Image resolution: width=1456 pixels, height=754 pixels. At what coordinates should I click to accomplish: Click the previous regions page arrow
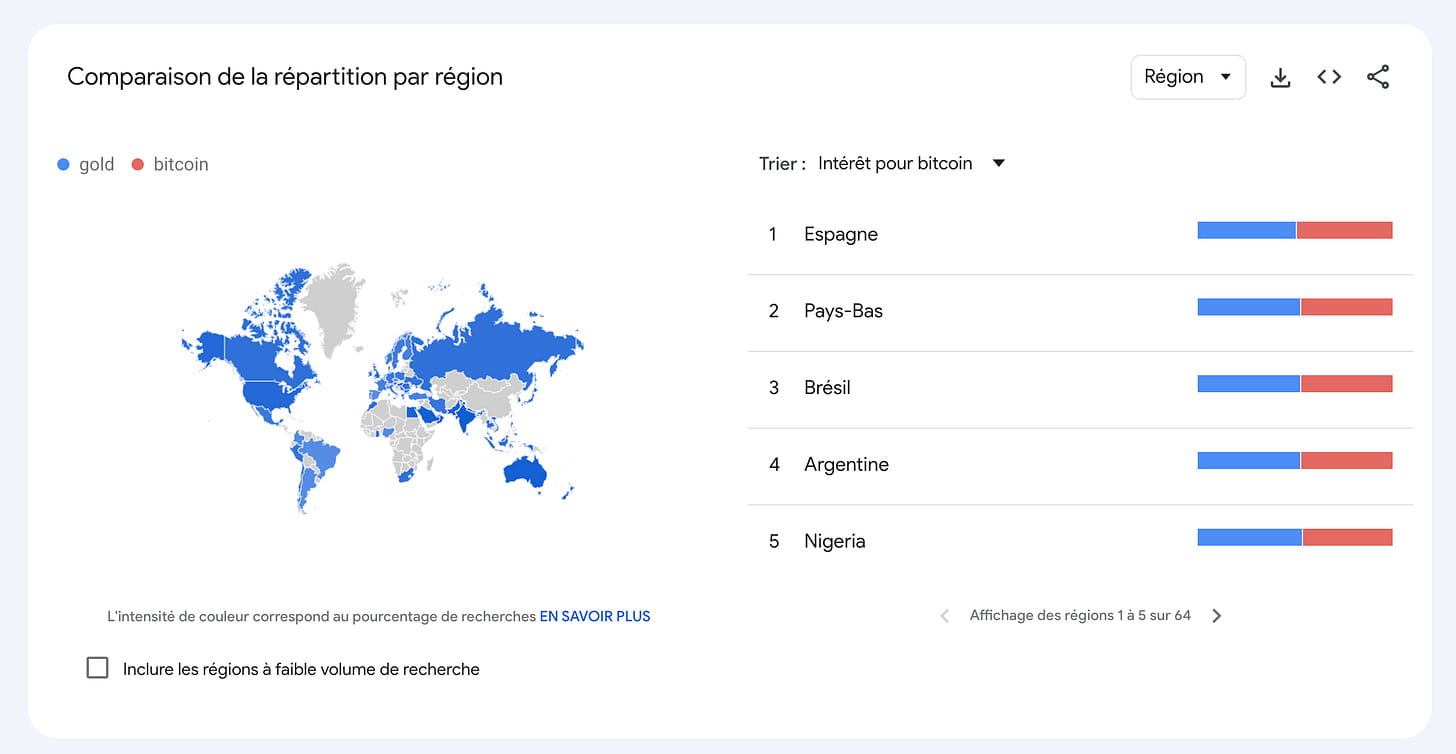click(944, 616)
